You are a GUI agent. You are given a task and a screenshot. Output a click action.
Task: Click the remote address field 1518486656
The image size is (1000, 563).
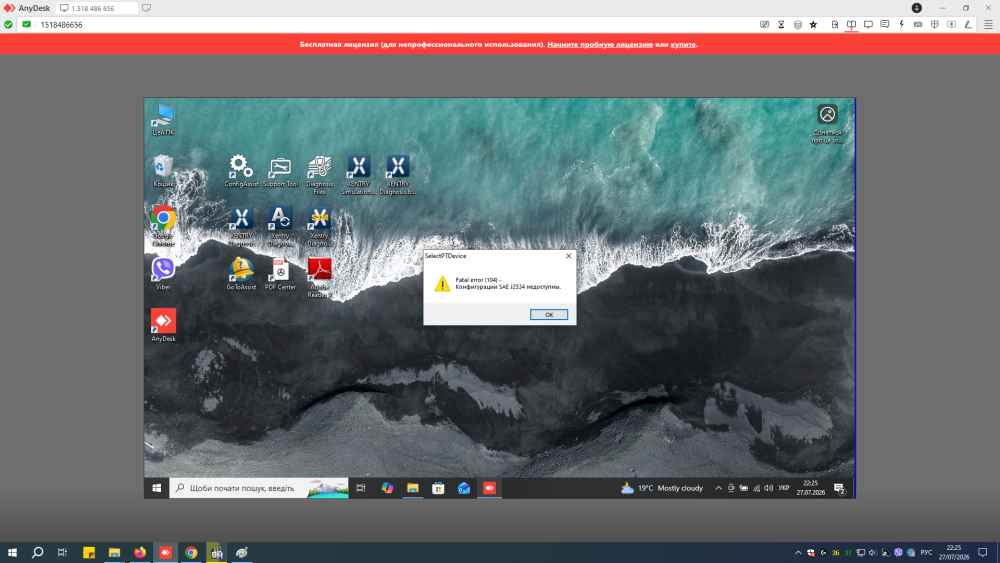[61, 25]
